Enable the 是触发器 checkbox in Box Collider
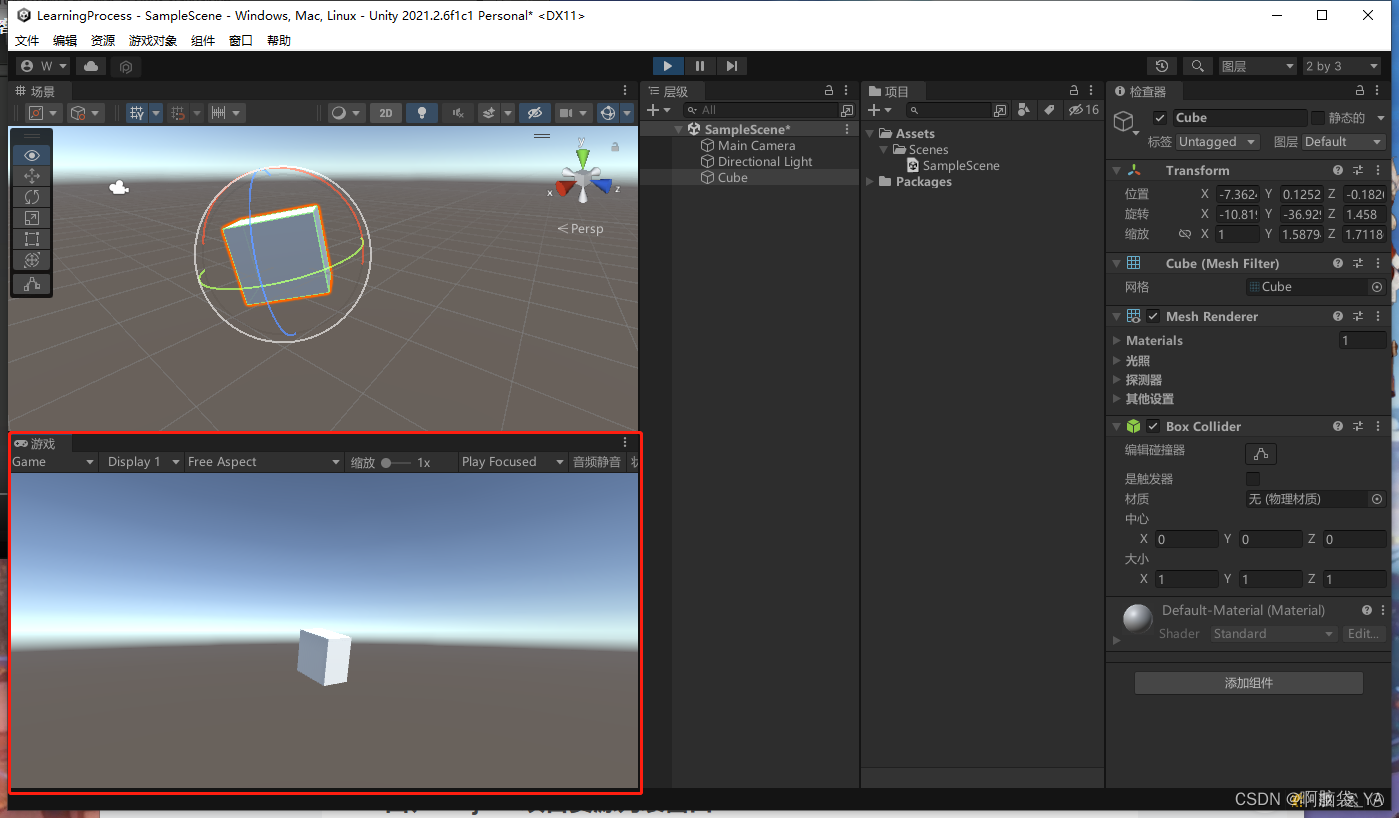This screenshot has width=1399, height=818. (1251, 478)
